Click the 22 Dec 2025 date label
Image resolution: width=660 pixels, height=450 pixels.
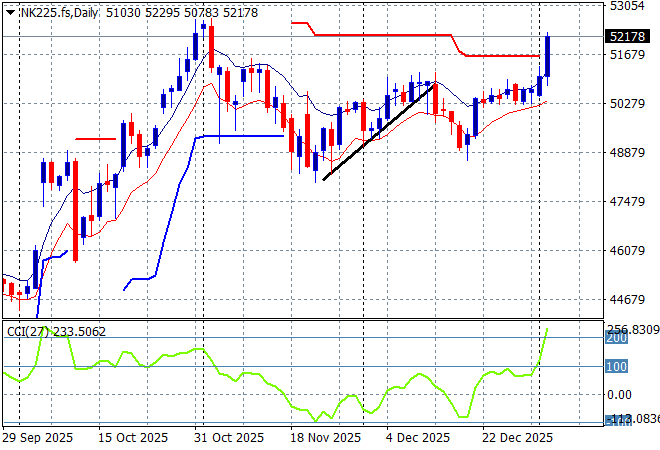(x=517, y=438)
